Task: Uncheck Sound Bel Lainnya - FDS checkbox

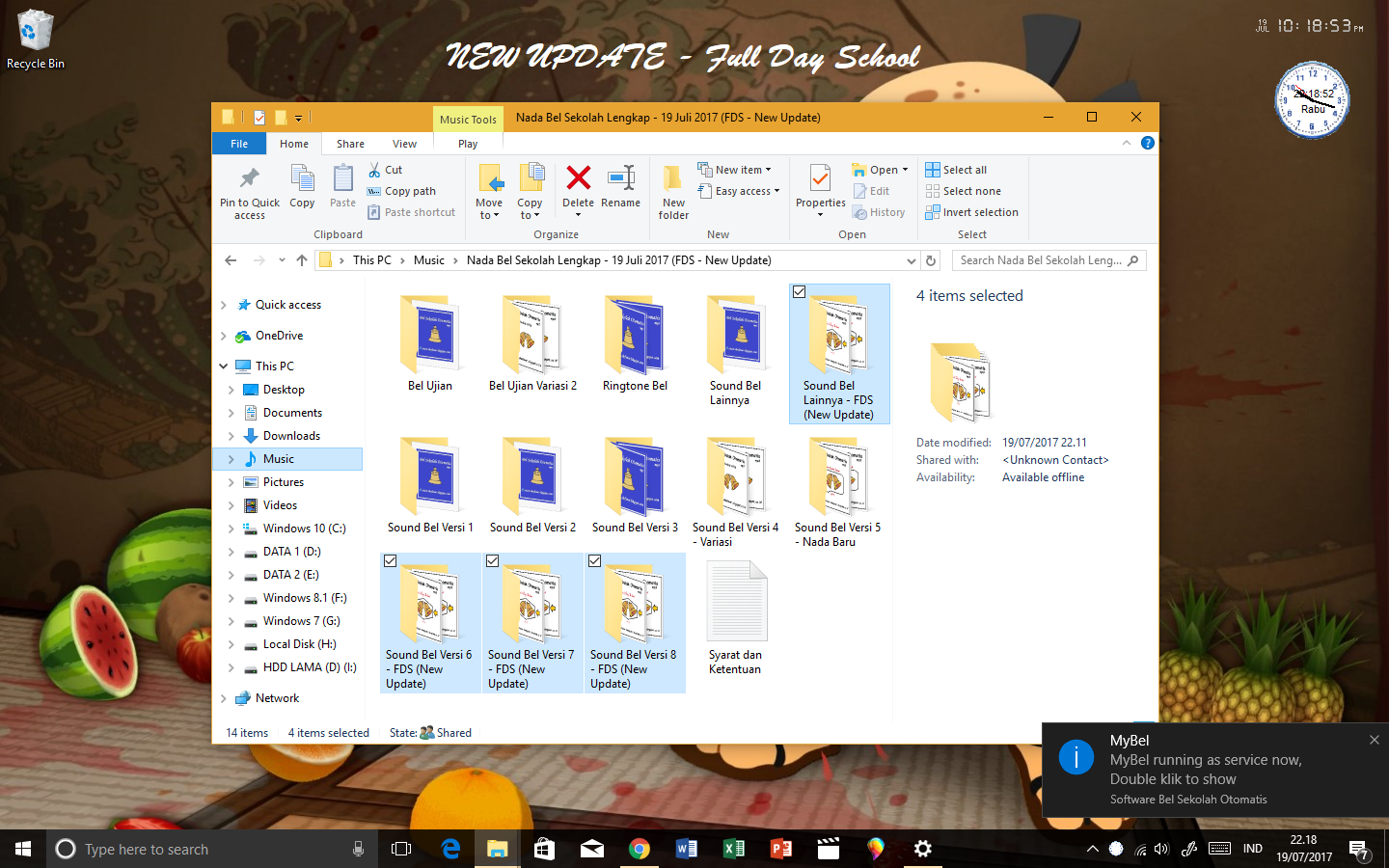Action: (x=799, y=292)
